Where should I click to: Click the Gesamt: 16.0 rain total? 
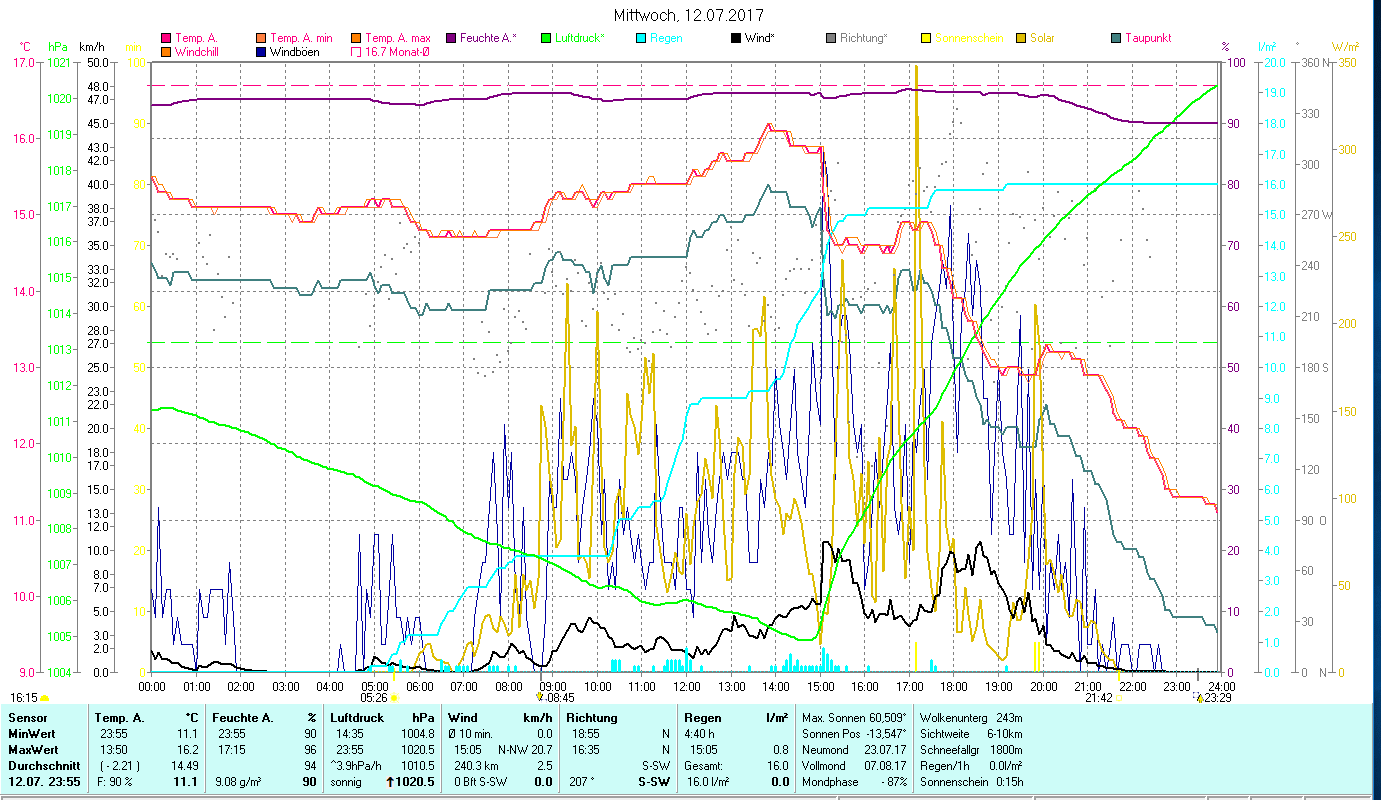(x=736, y=765)
